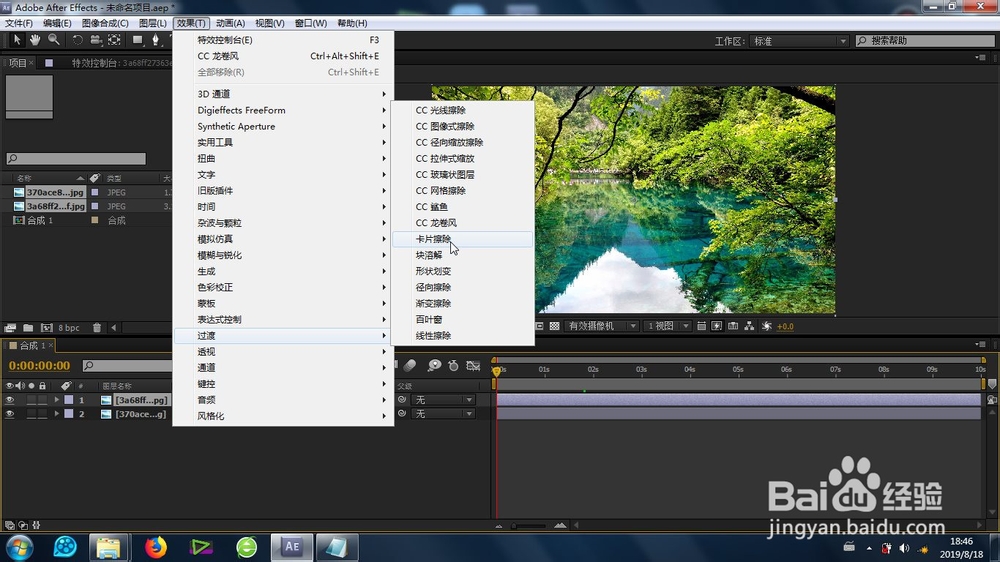
Task: Enable motion blur in timeline
Action: coord(410,366)
